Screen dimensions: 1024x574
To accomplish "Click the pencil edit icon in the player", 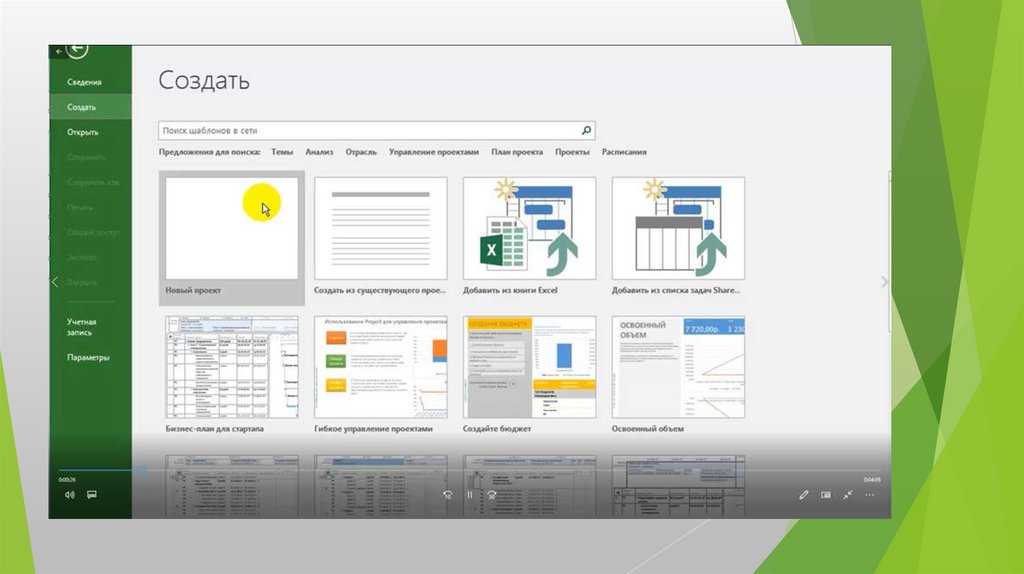I will tap(803, 495).
